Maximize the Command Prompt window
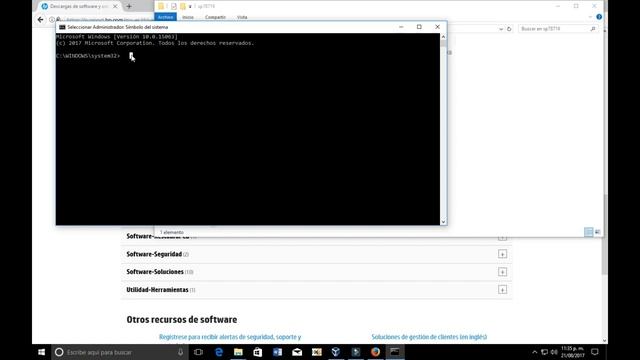 tap(419, 27)
